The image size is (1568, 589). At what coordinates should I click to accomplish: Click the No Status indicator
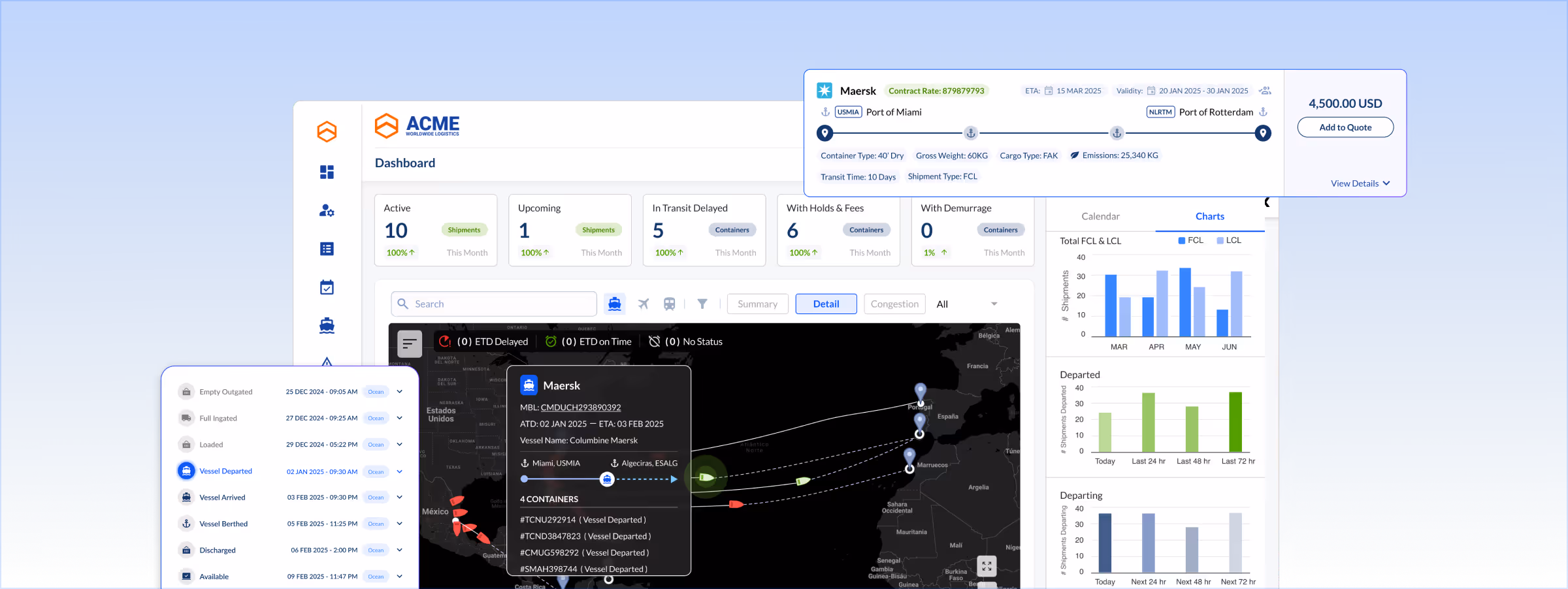pyautogui.click(x=685, y=342)
